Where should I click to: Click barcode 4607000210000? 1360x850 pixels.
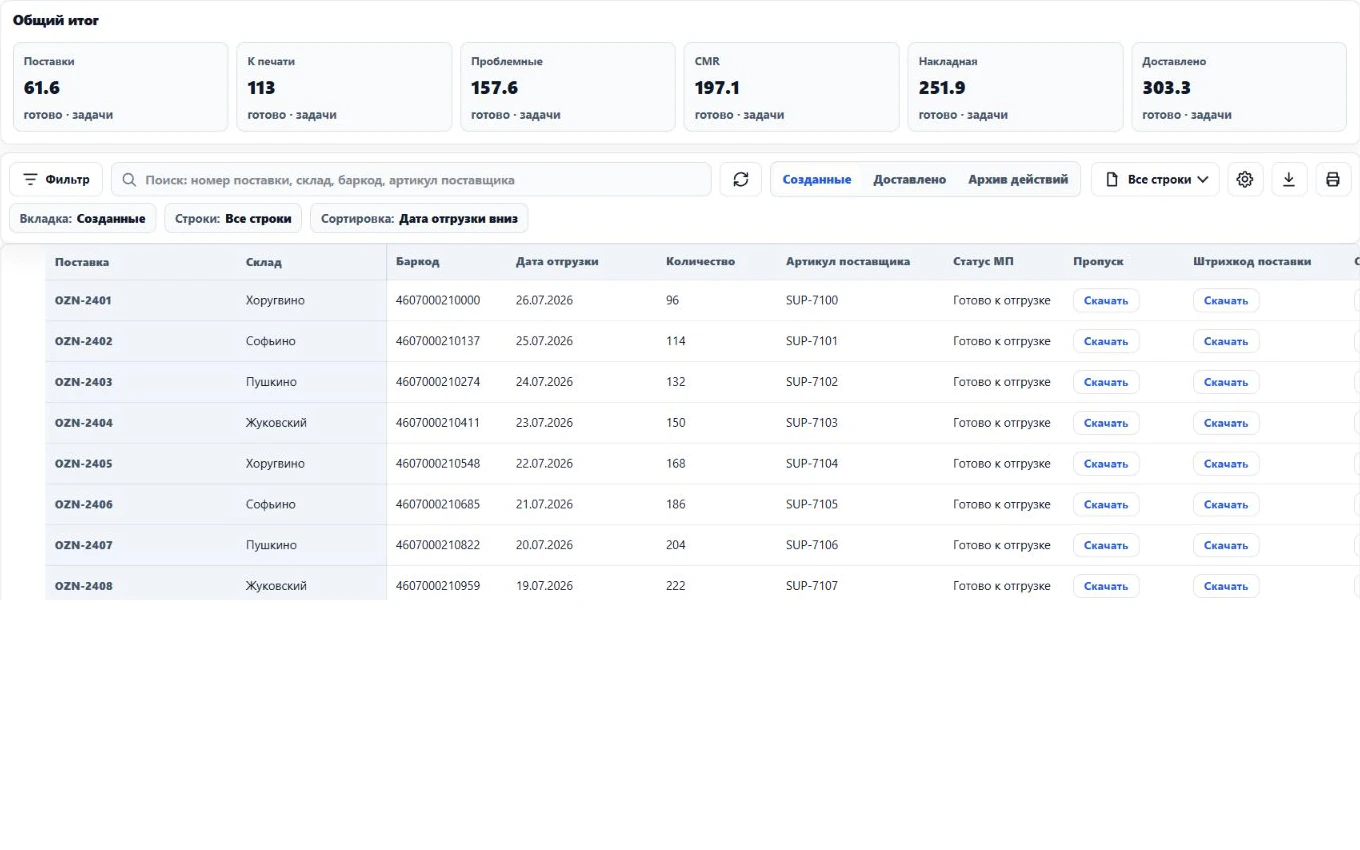[x=438, y=300]
